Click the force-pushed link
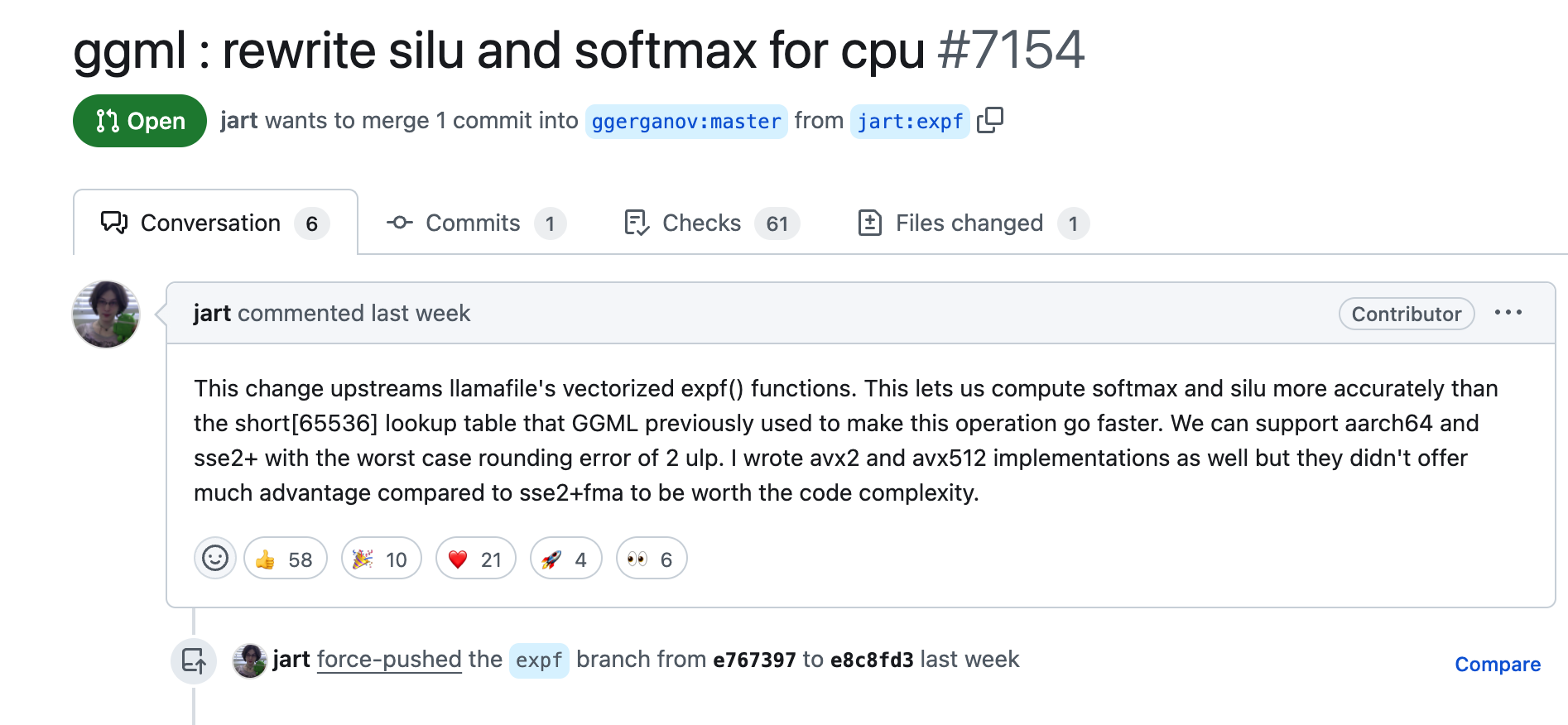The height and width of the screenshot is (725, 1568). (x=389, y=660)
